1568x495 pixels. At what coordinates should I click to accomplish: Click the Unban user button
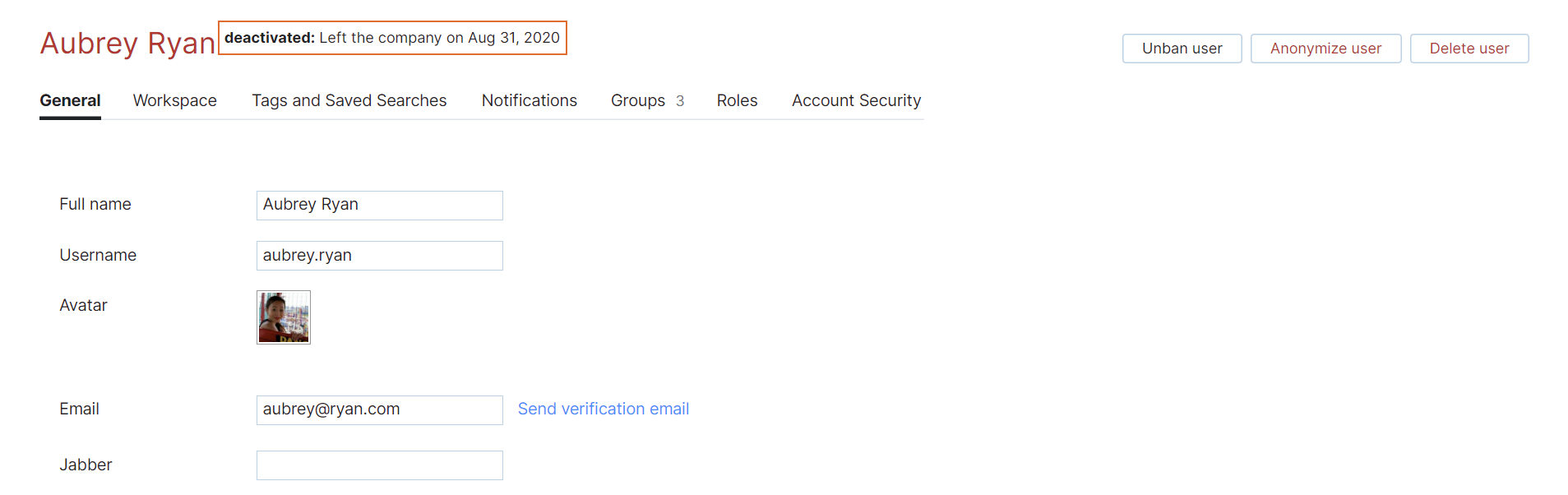[x=1181, y=49]
